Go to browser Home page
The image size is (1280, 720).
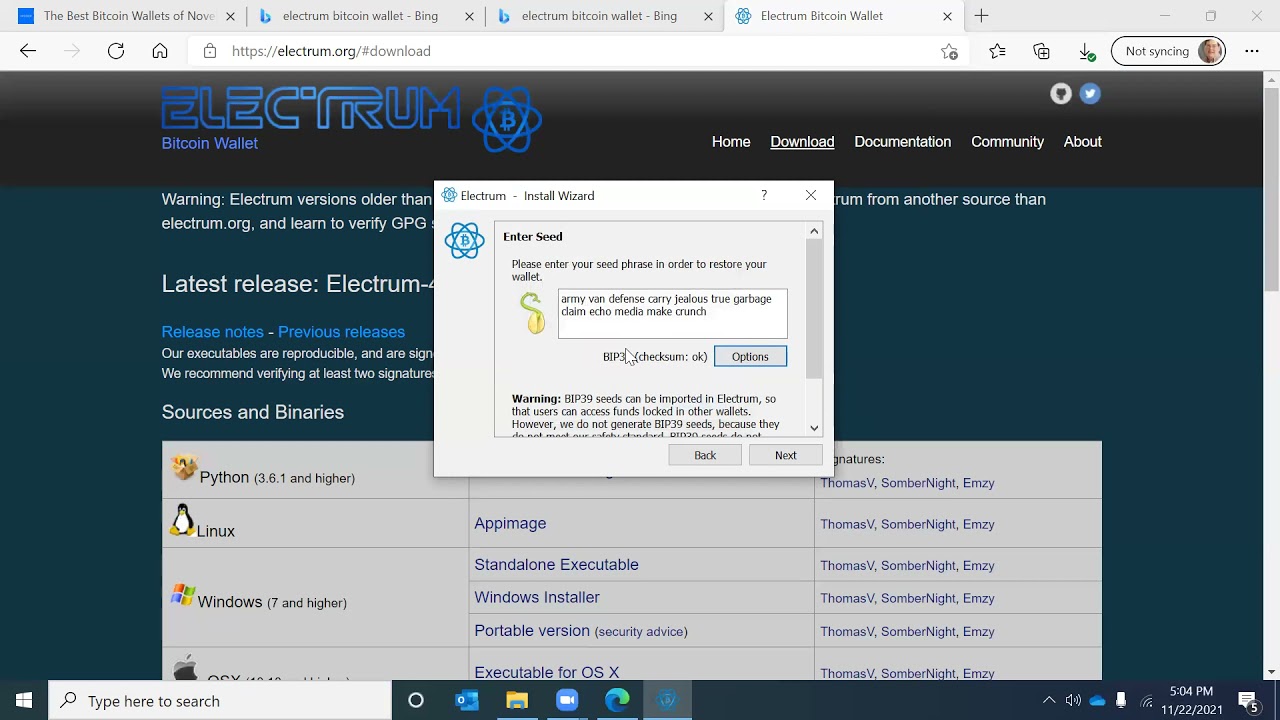coord(160,51)
